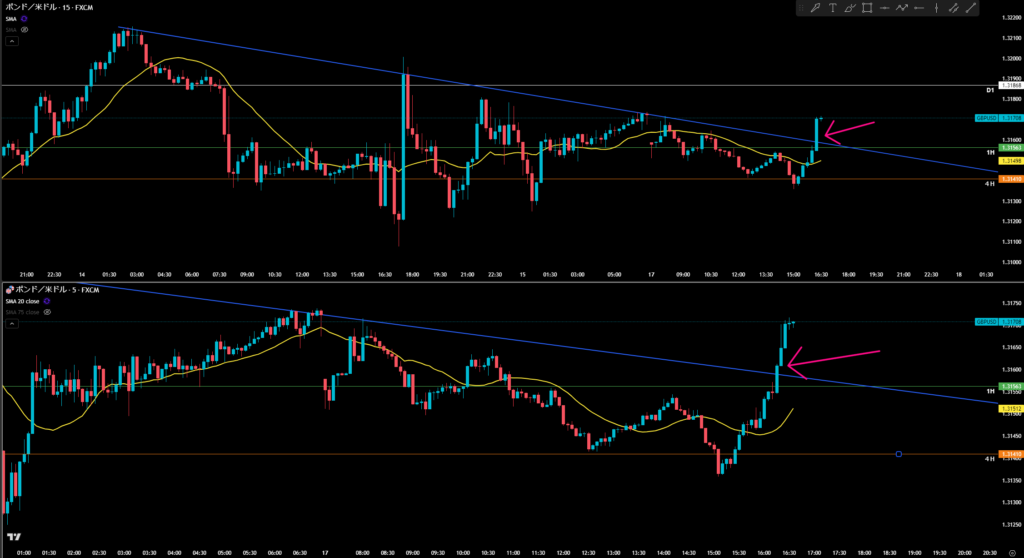Open time axis settings gear at bottom right
1024x558 pixels.
[x=1012, y=551]
